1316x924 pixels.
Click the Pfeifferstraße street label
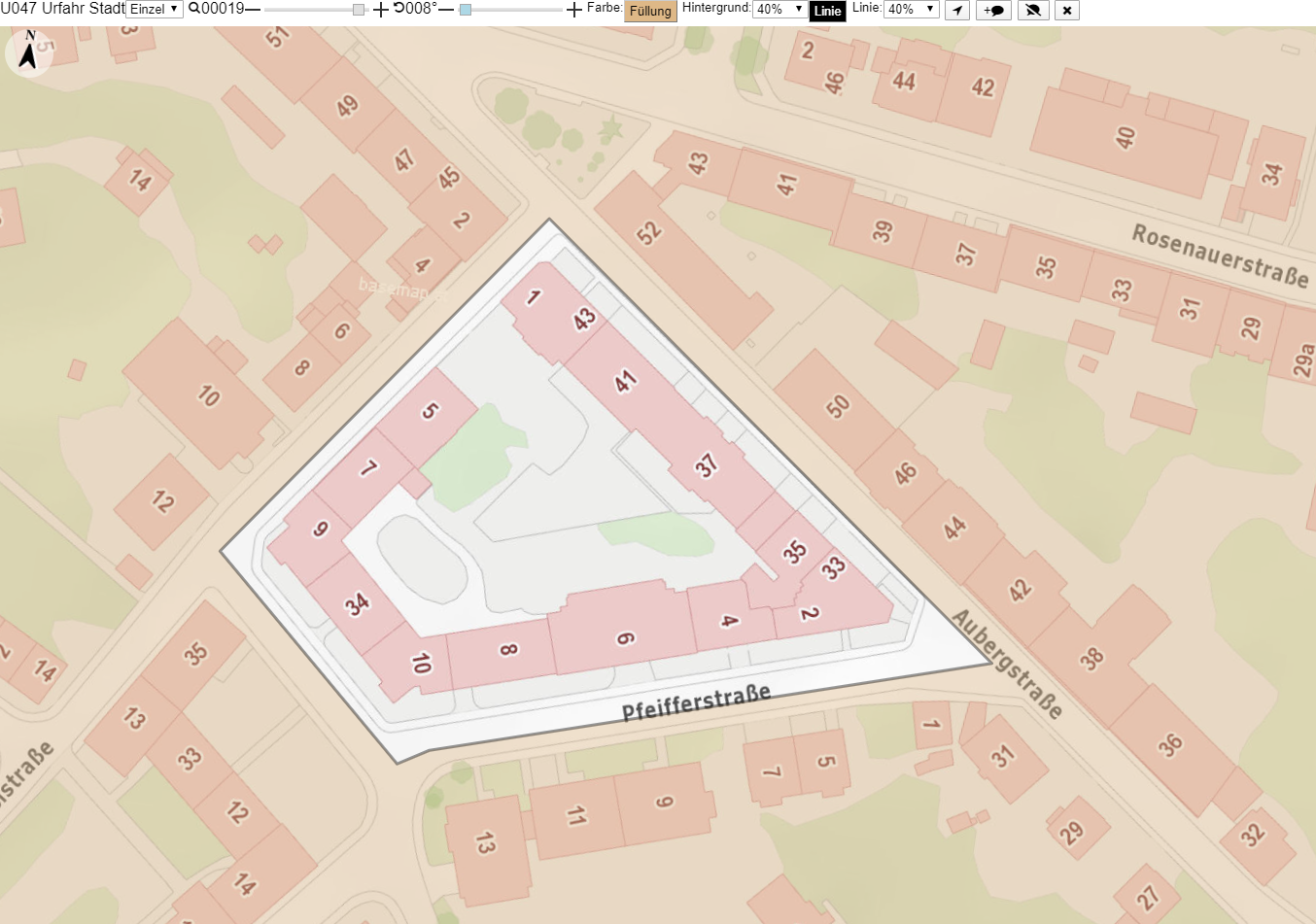click(696, 702)
